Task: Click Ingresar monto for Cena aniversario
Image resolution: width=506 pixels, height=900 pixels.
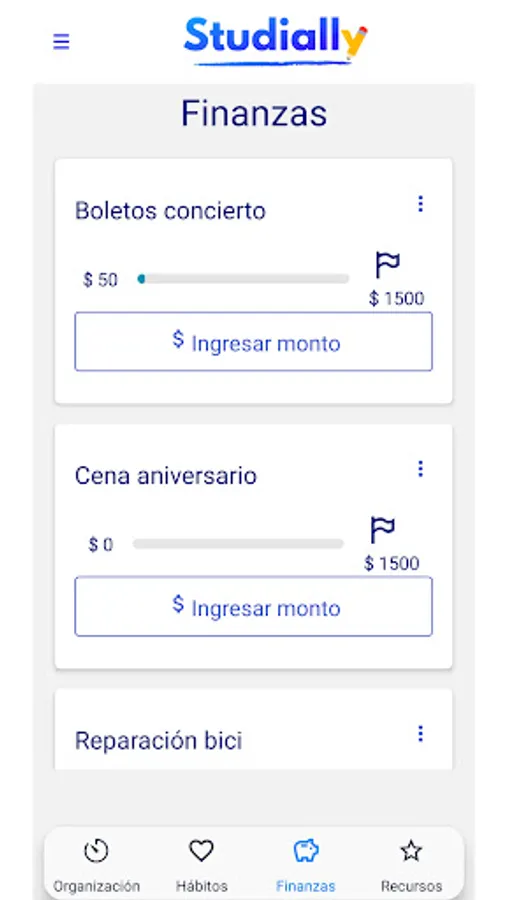Action: click(254, 607)
